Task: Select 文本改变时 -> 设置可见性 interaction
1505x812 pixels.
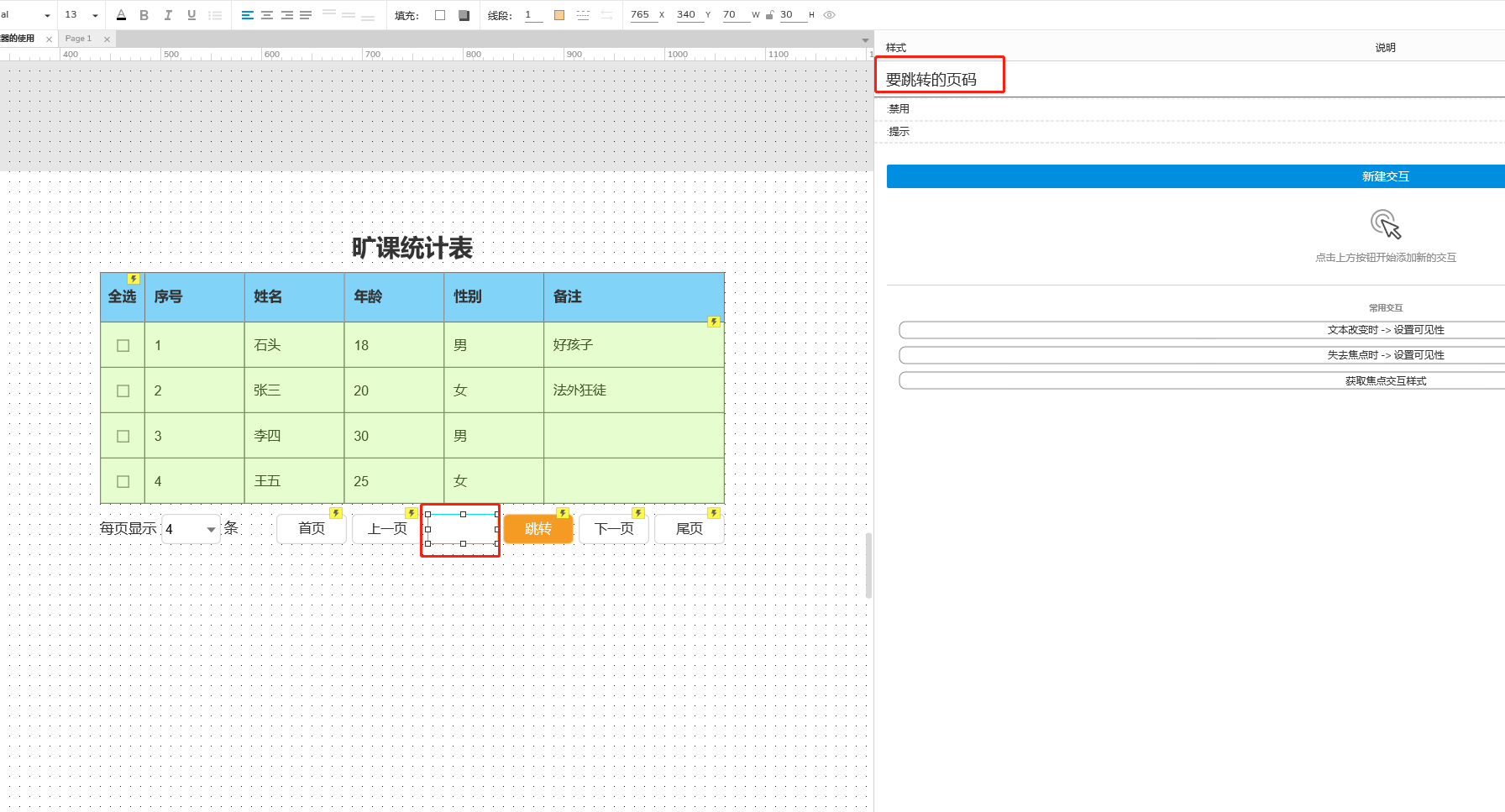Action: click(1202, 330)
